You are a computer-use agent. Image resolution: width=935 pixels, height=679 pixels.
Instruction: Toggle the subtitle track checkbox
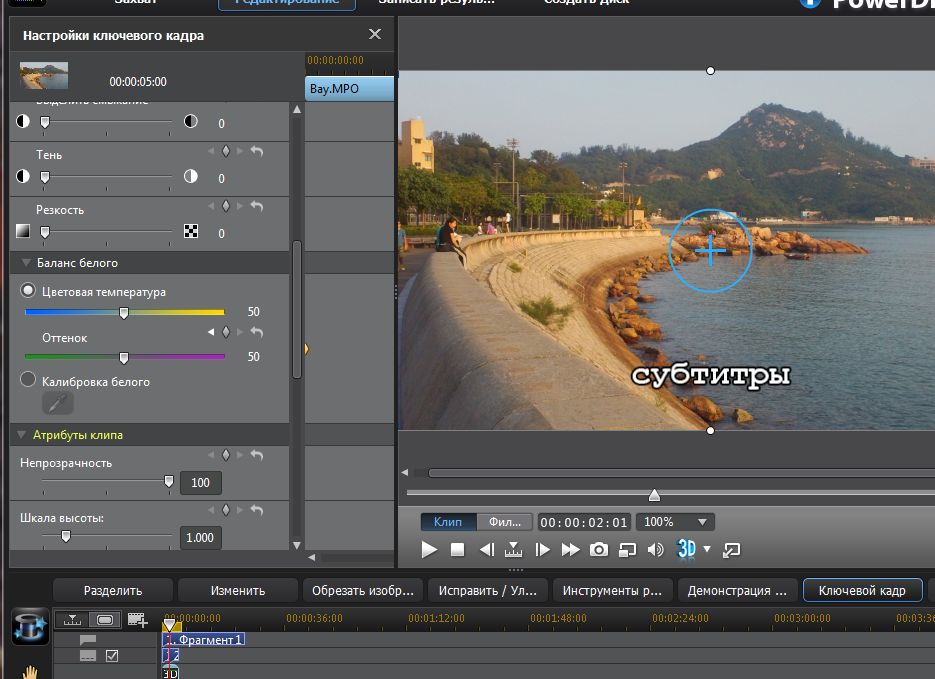click(x=112, y=656)
